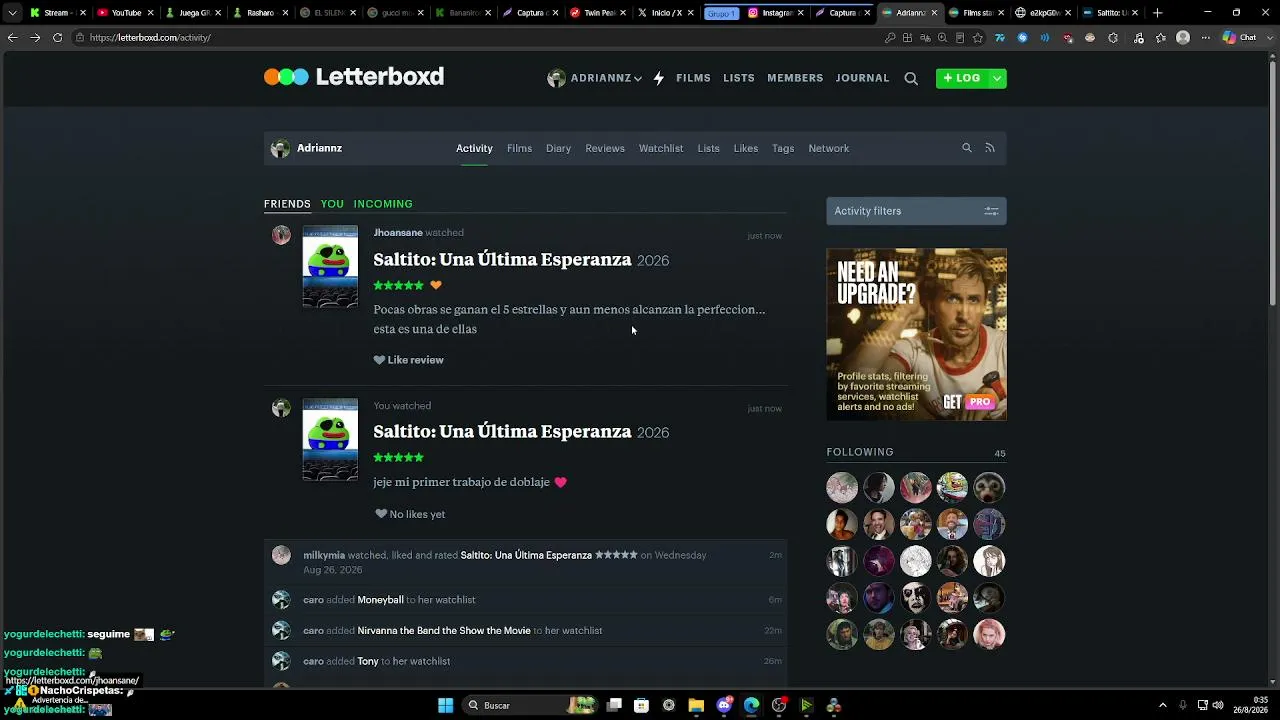1280x720 pixels.
Task: Open the Grupo 1 tab group
Action: click(x=721, y=13)
